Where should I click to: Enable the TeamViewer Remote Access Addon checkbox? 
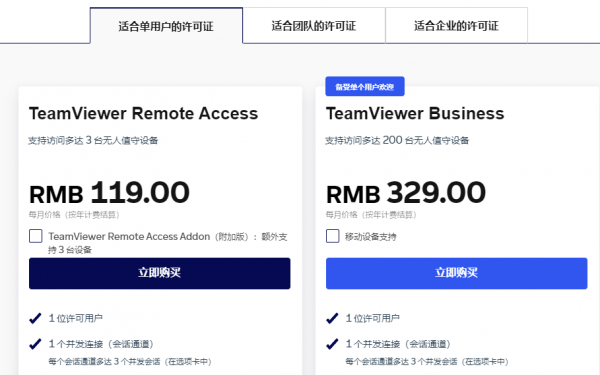tap(36, 236)
